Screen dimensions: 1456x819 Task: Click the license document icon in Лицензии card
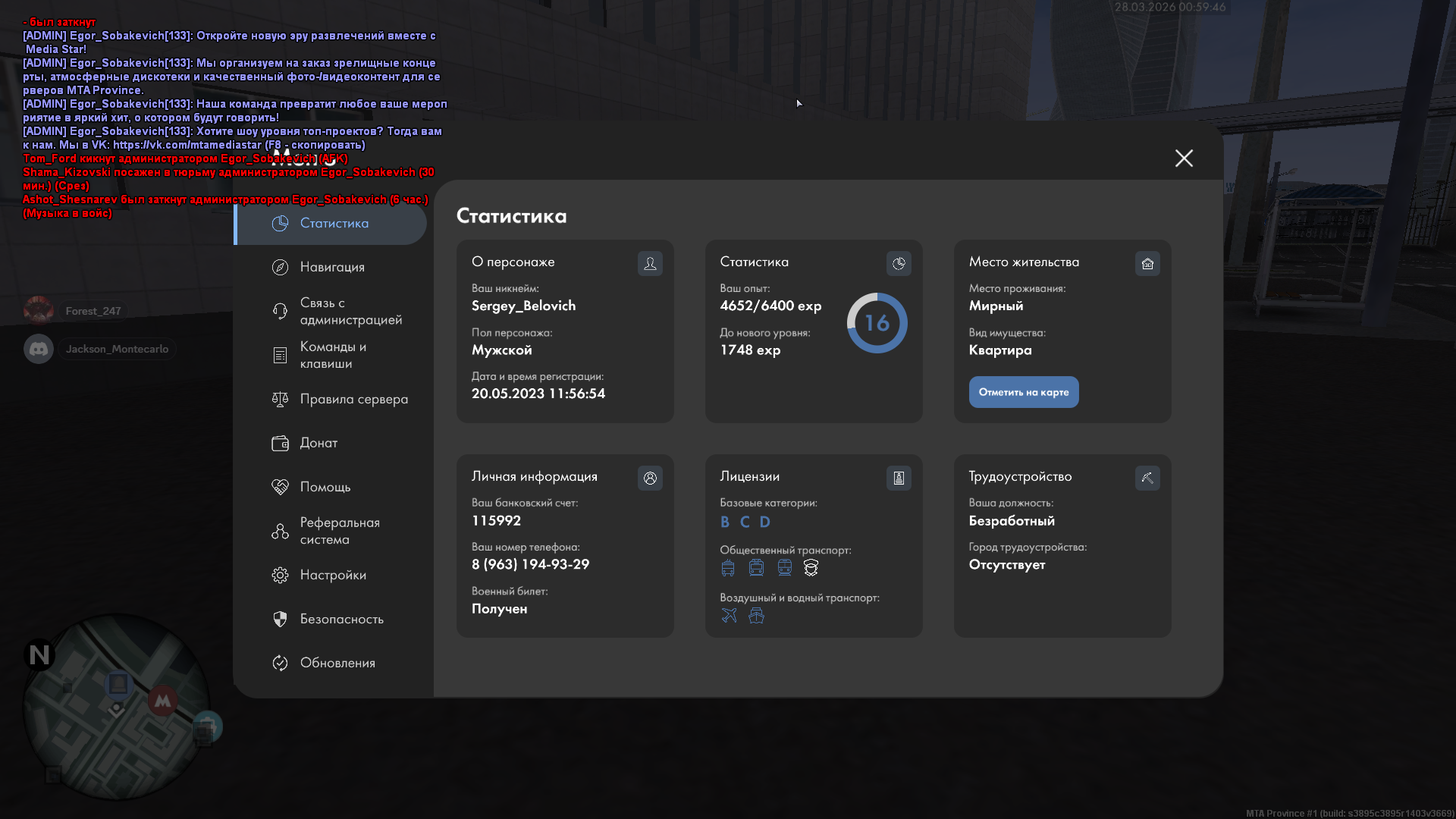tap(899, 478)
